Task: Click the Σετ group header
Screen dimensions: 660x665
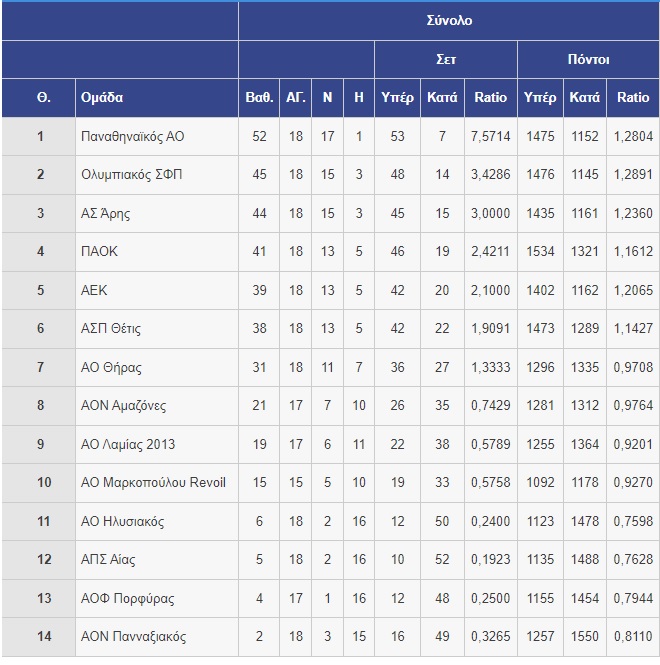Action: [446, 59]
